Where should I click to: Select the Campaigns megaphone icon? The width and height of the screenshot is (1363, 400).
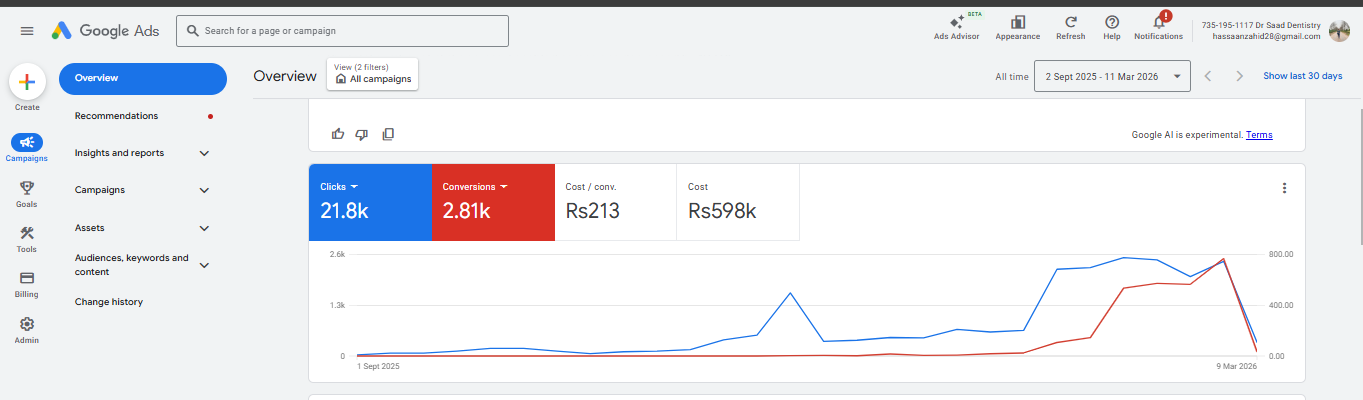(x=27, y=143)
